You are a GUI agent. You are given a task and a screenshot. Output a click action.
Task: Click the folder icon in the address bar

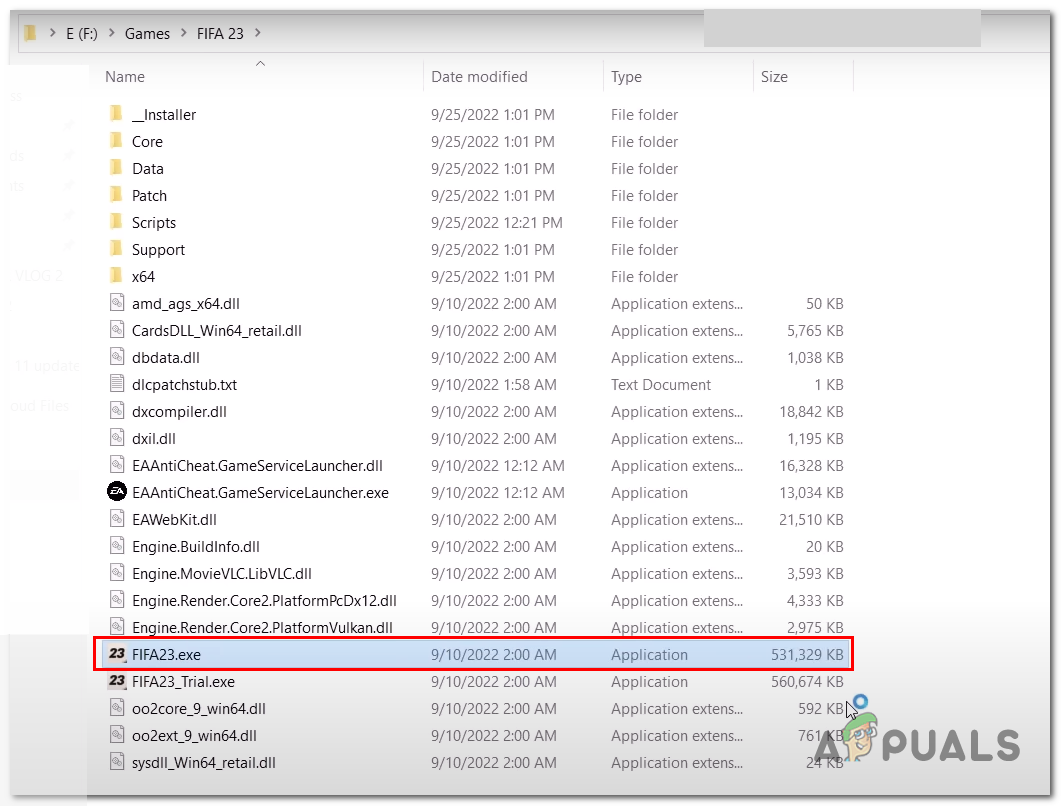click(x=30, y=32)
